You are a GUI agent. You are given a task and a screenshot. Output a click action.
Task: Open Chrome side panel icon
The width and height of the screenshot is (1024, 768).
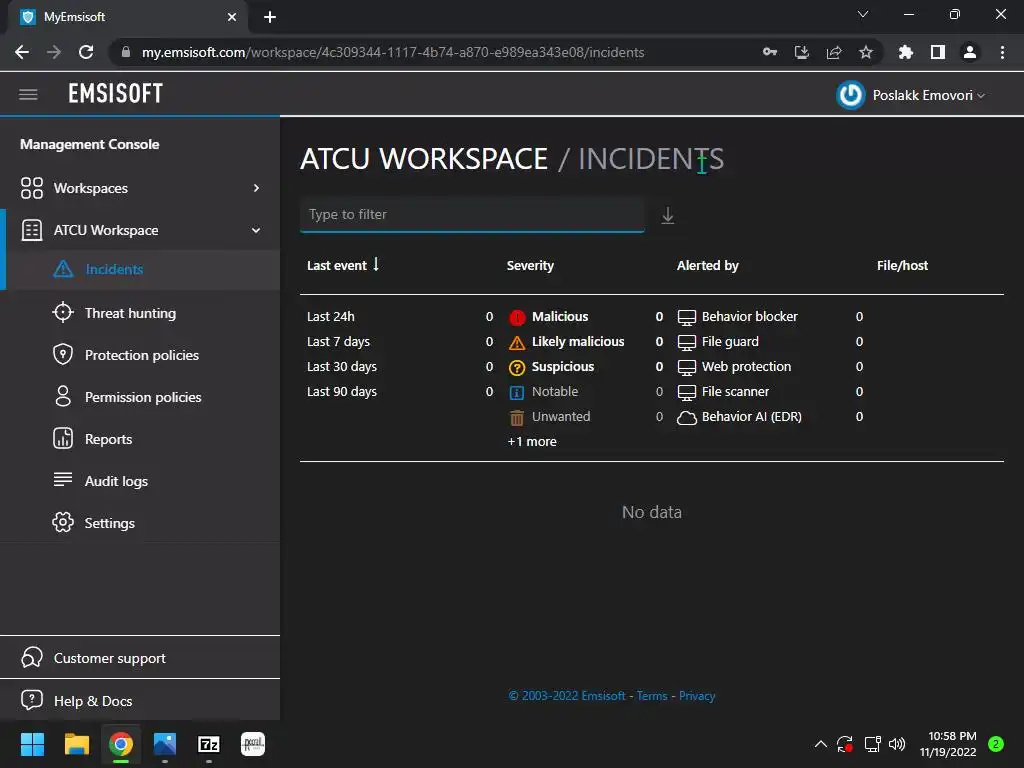(937, 52)
